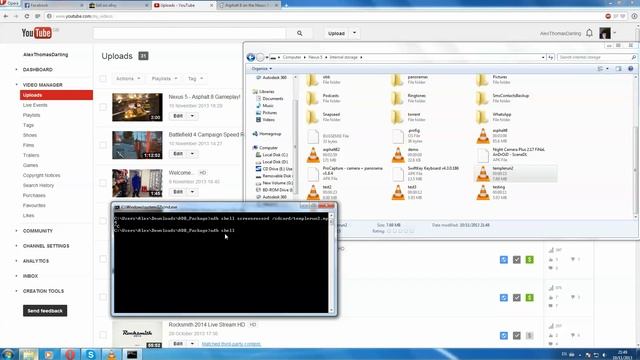Select Search History in the sidebar
The width and height of the screenshot is (640, 360).
point(38,185)
